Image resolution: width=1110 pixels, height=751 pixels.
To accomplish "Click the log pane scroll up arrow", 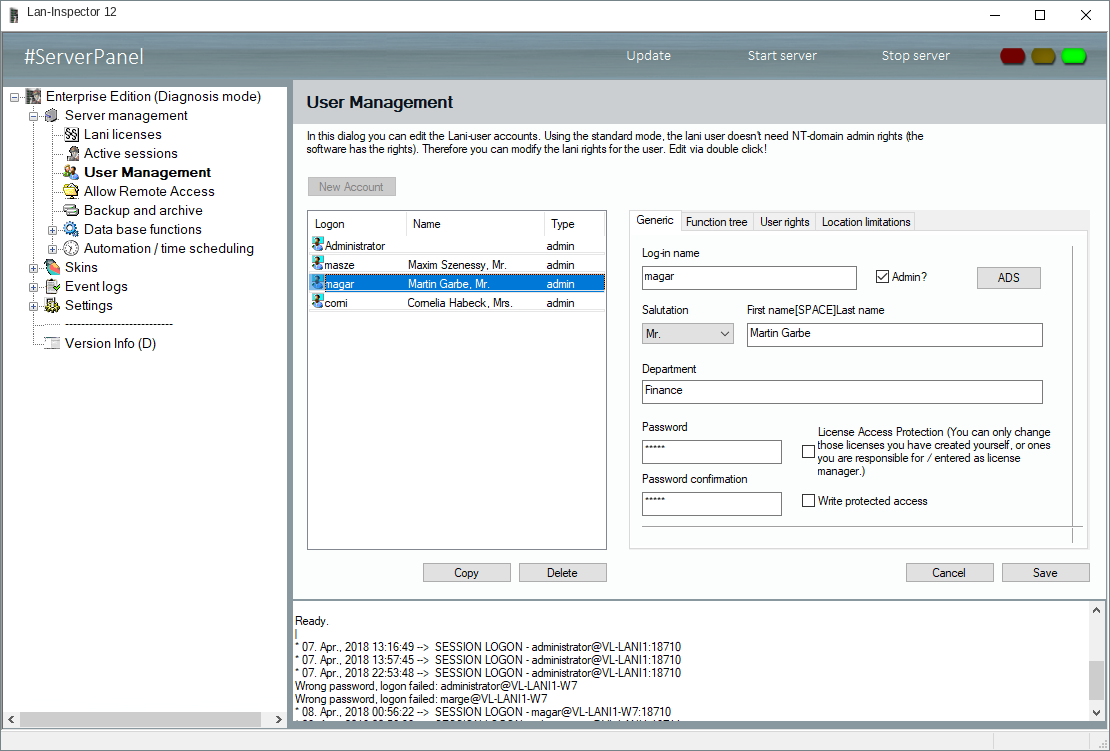I will coord(1096,609).
